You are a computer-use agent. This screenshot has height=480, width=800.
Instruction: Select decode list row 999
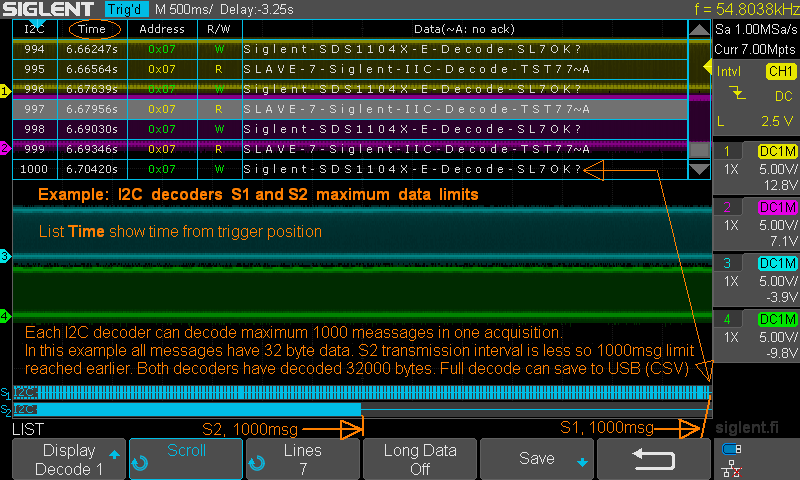350,149
